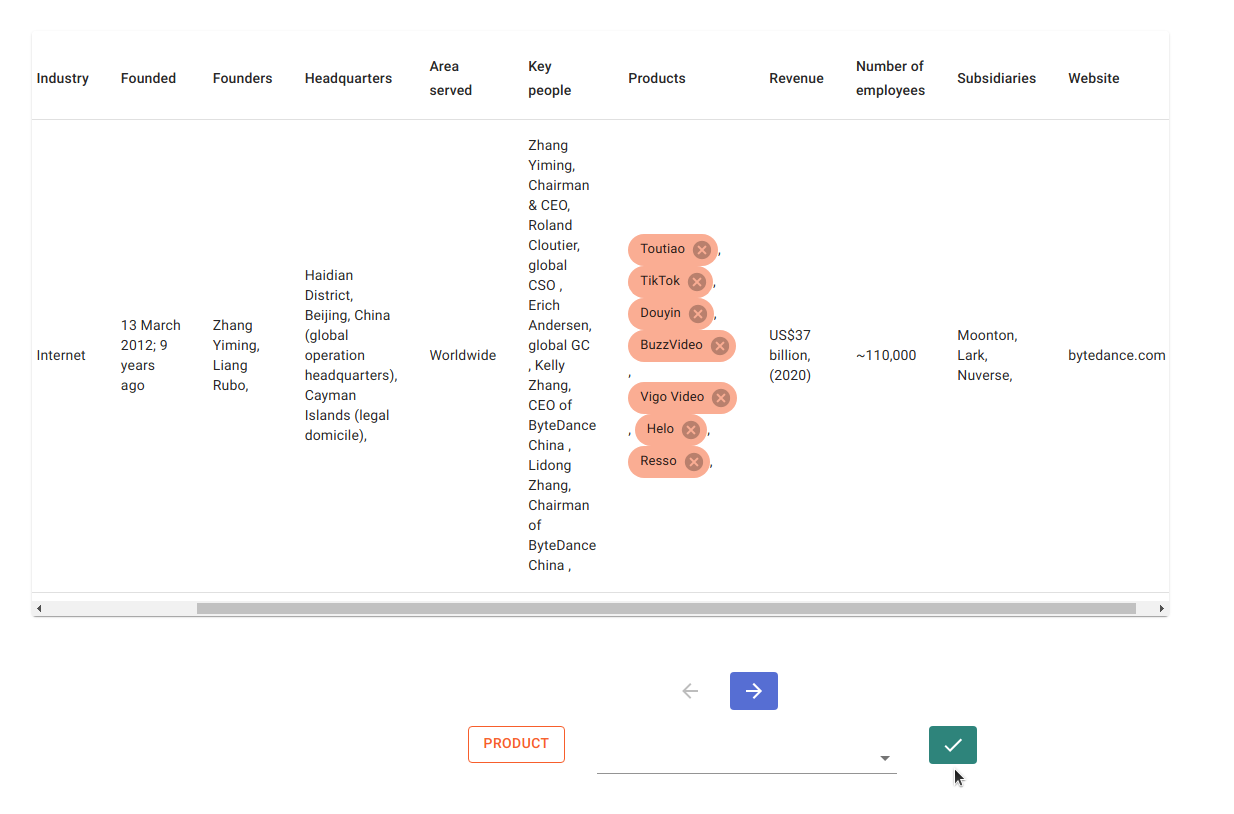Remove the Resso chip

click(x=694, y=462)
